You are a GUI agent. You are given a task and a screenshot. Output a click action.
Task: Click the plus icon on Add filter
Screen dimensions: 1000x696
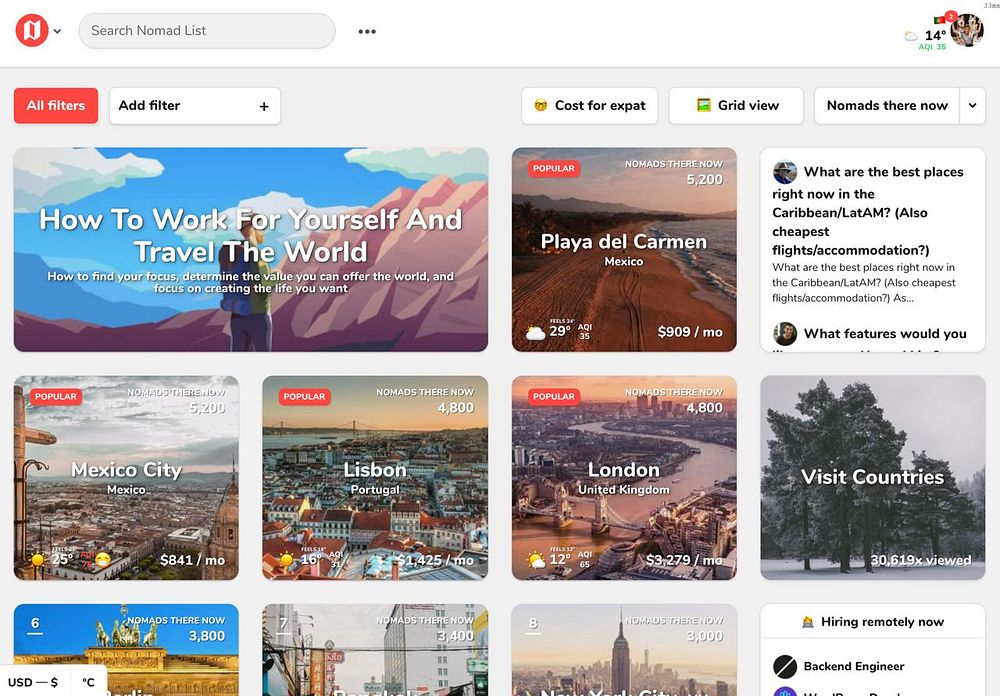(x=264, y=107)
